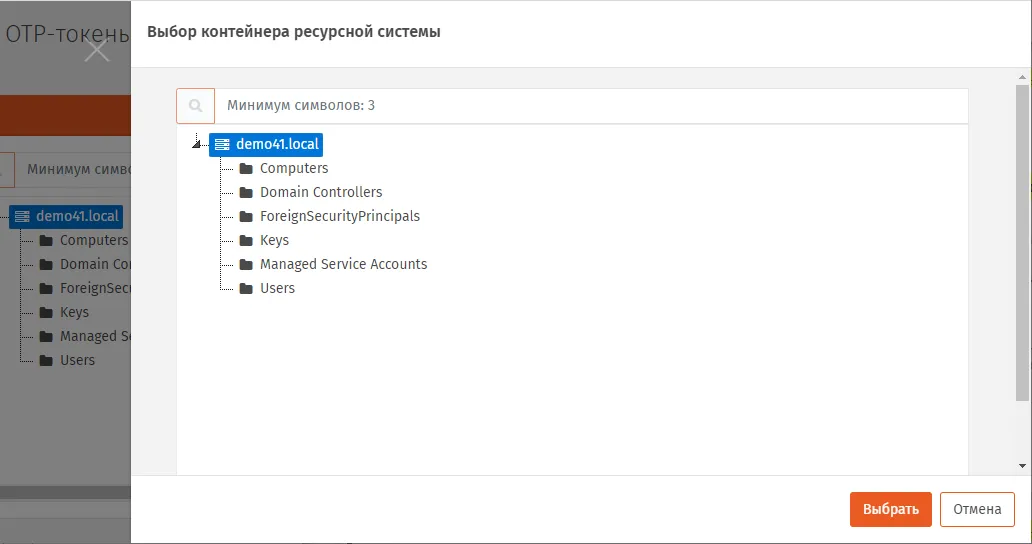
Task: Click the Managed Service Accounts folder icon
Action: [x=246, y=264]
